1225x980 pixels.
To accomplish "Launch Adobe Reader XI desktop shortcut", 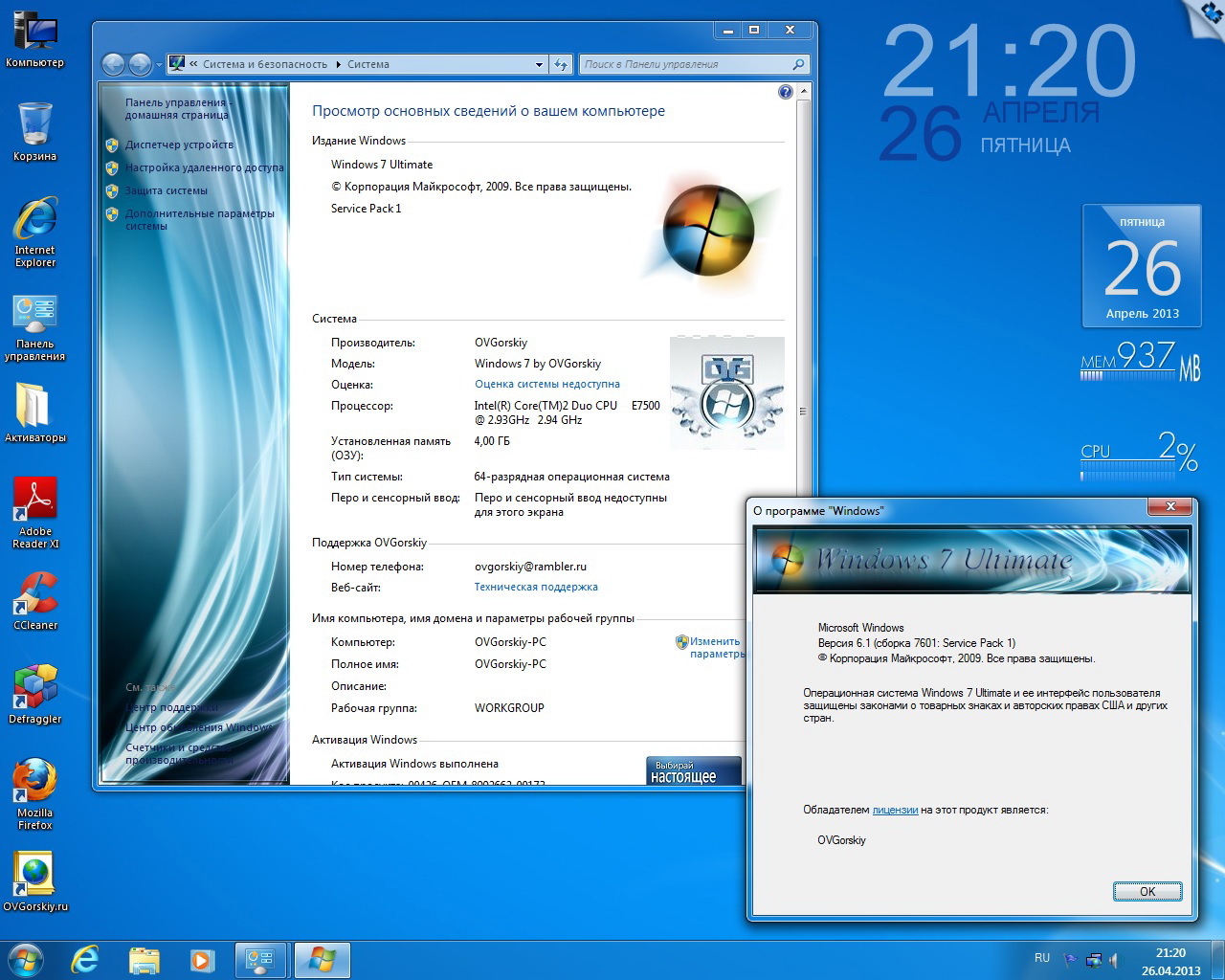I will [x=35, y=512].
